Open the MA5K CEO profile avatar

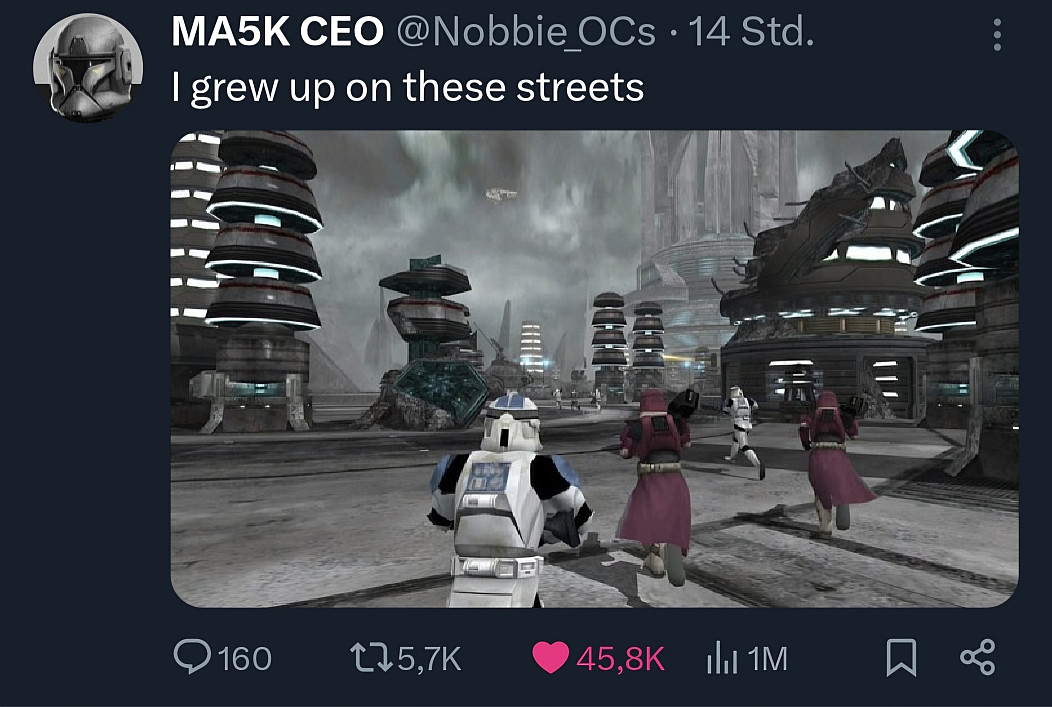click(x=88, y=68)
